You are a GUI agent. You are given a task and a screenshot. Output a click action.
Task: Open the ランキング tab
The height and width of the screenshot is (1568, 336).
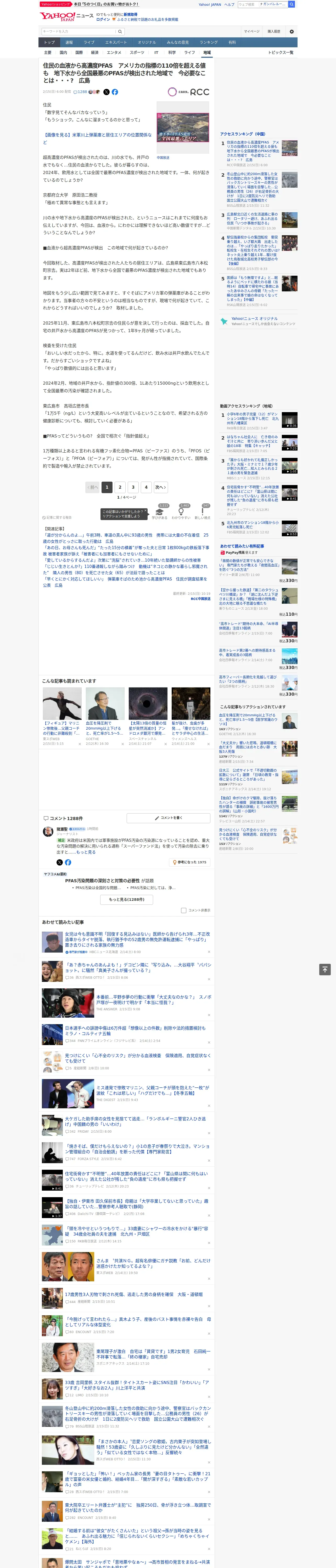pyautogui.click(x=209, y=42)
